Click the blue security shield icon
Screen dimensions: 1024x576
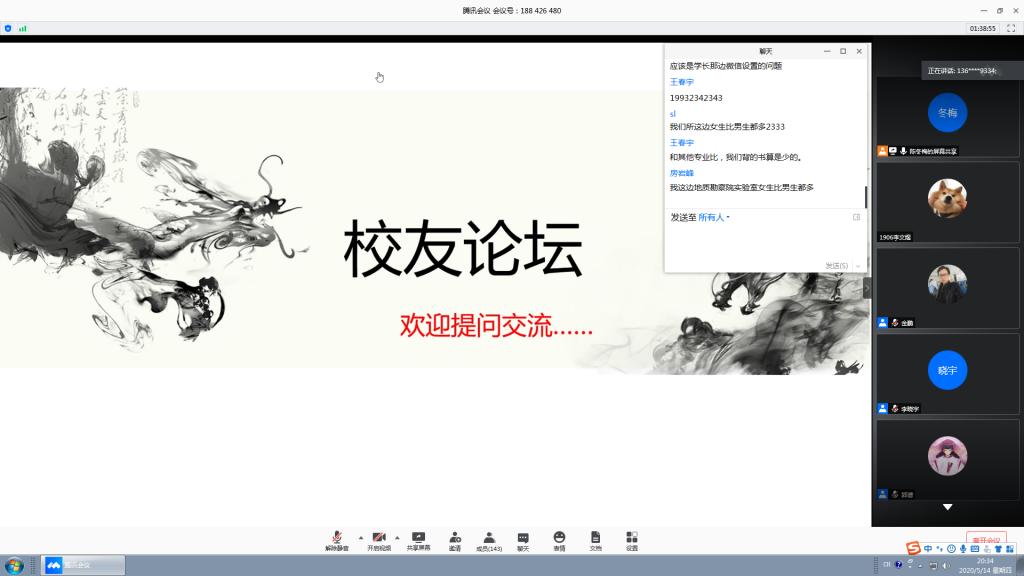(x=8, y=28)
